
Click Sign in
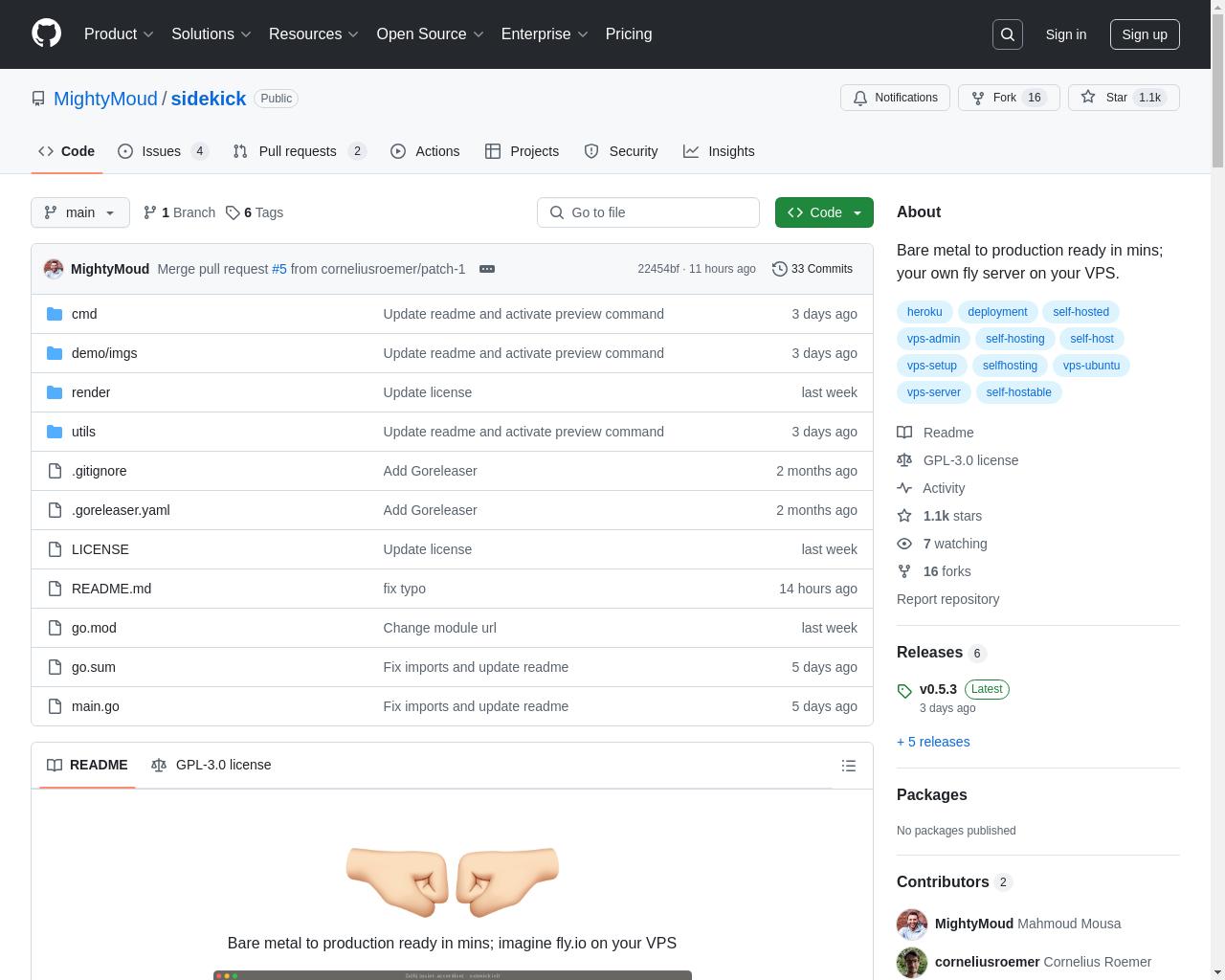point(1066,34)
